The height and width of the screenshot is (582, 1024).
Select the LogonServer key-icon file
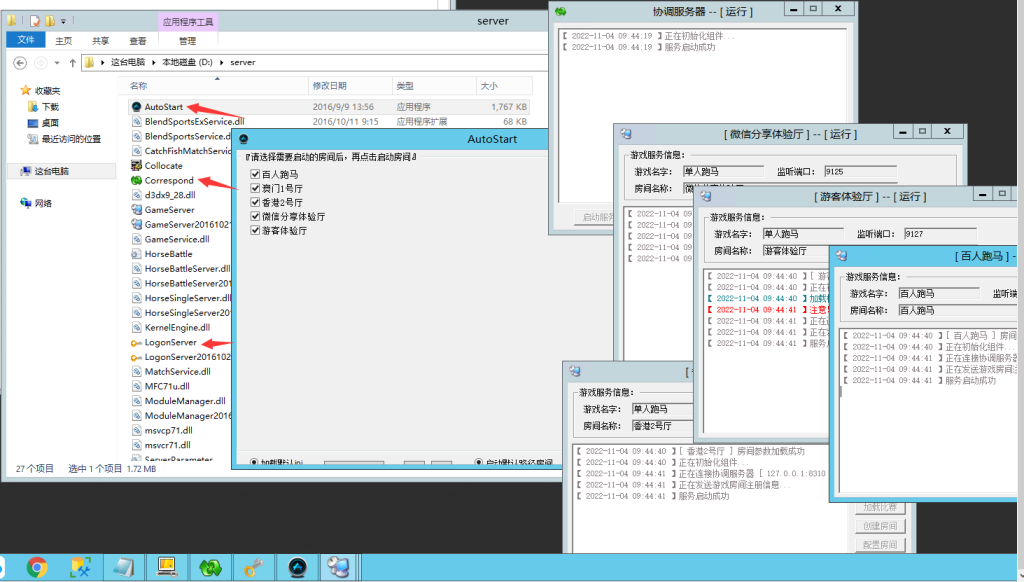pyautogui.click(x=170, y=342)
